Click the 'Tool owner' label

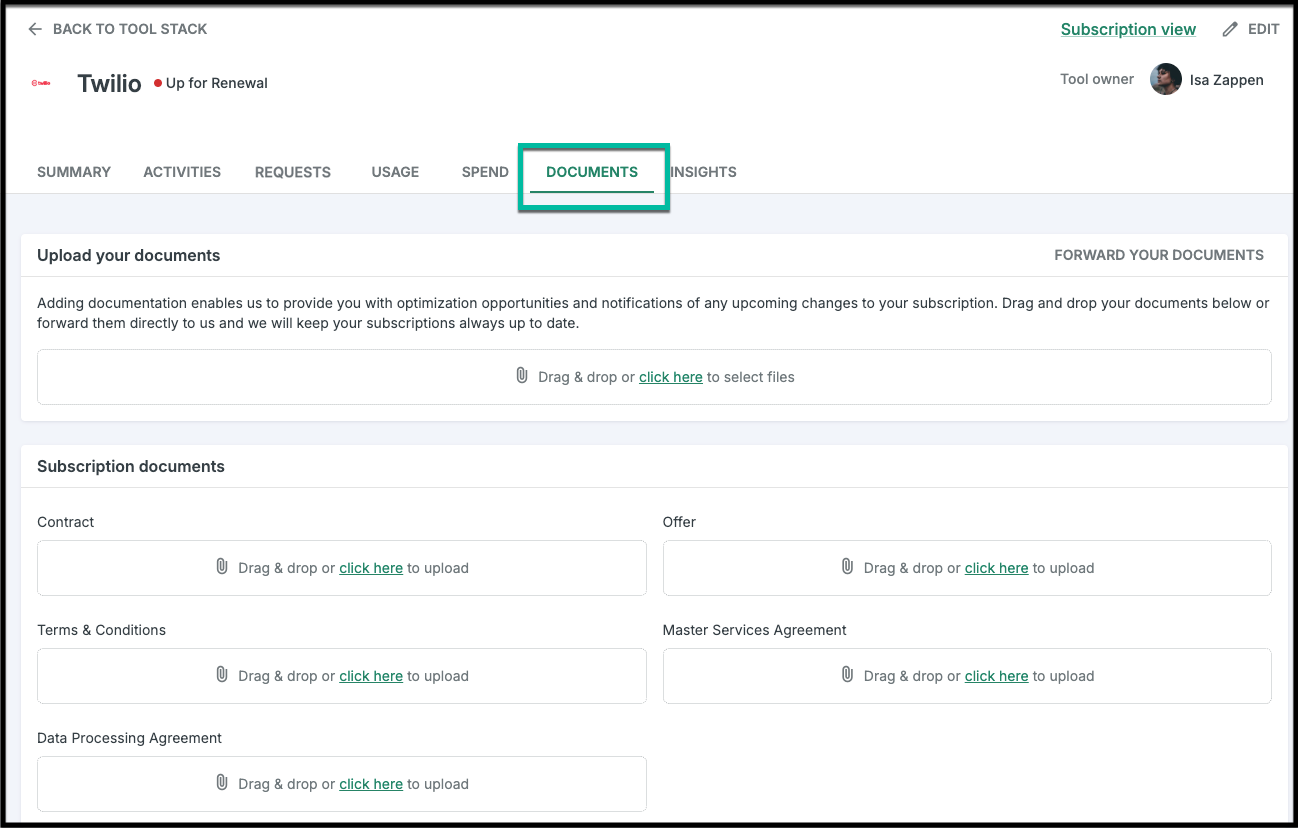(1097, 79)
